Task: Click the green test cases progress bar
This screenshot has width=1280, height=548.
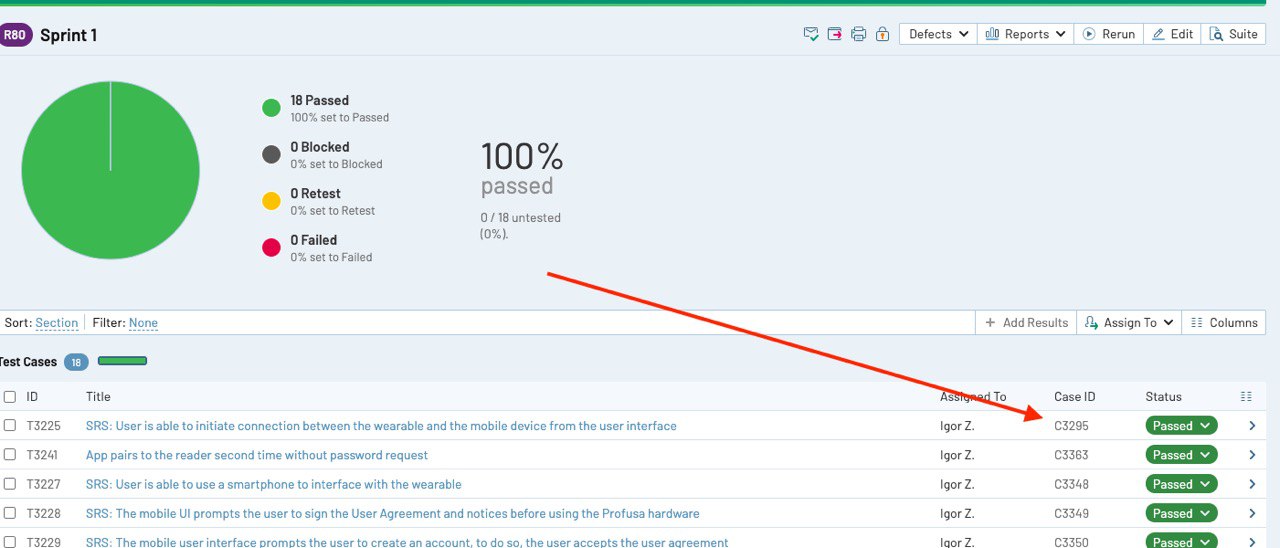Action: pos(122,361)
